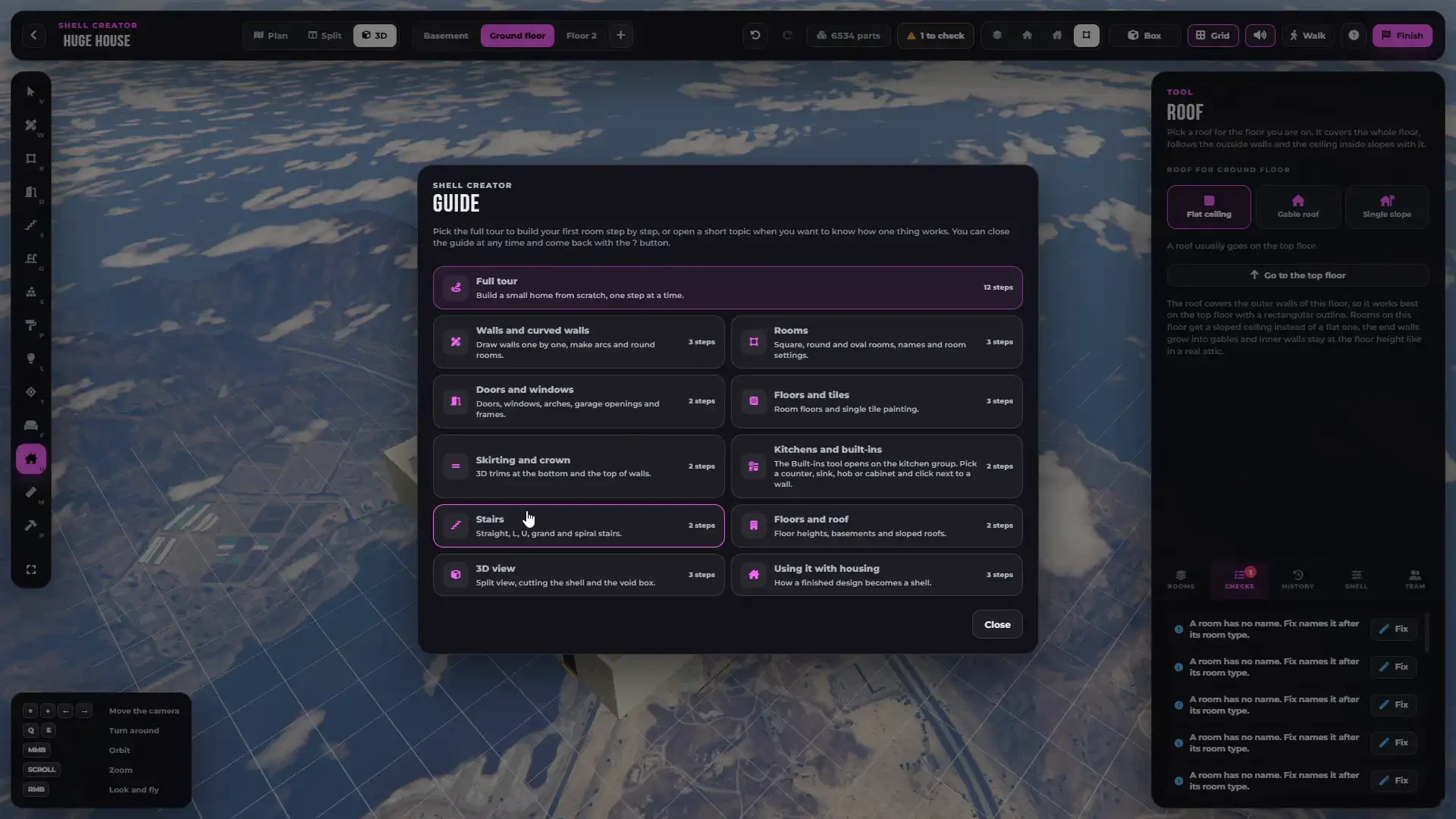Toggle the Box view button
The height and width of the screenshot is (819, 1456).
coord(1145,36)
